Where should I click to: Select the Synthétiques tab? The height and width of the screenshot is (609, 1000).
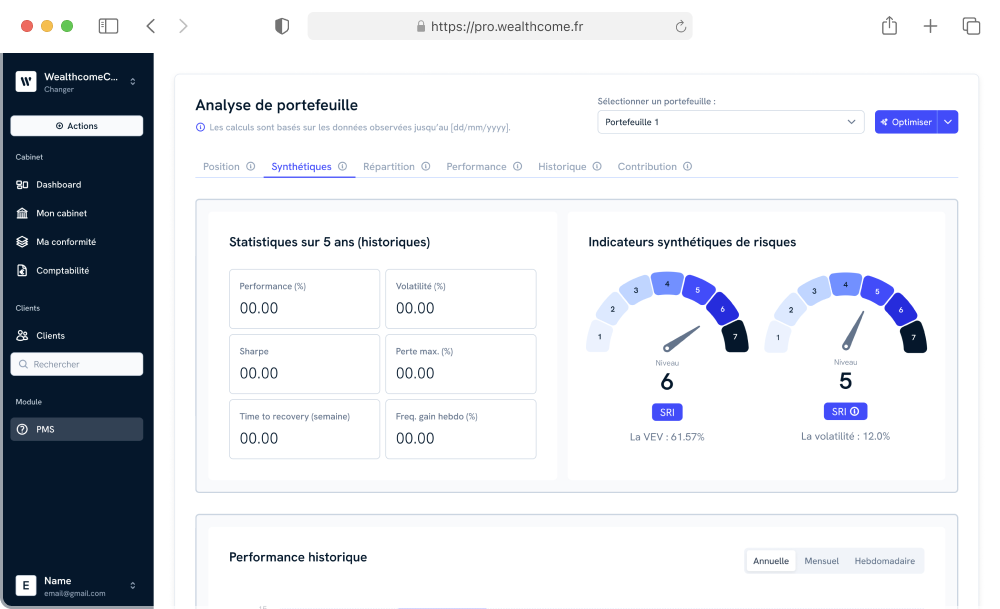point(301,166)
